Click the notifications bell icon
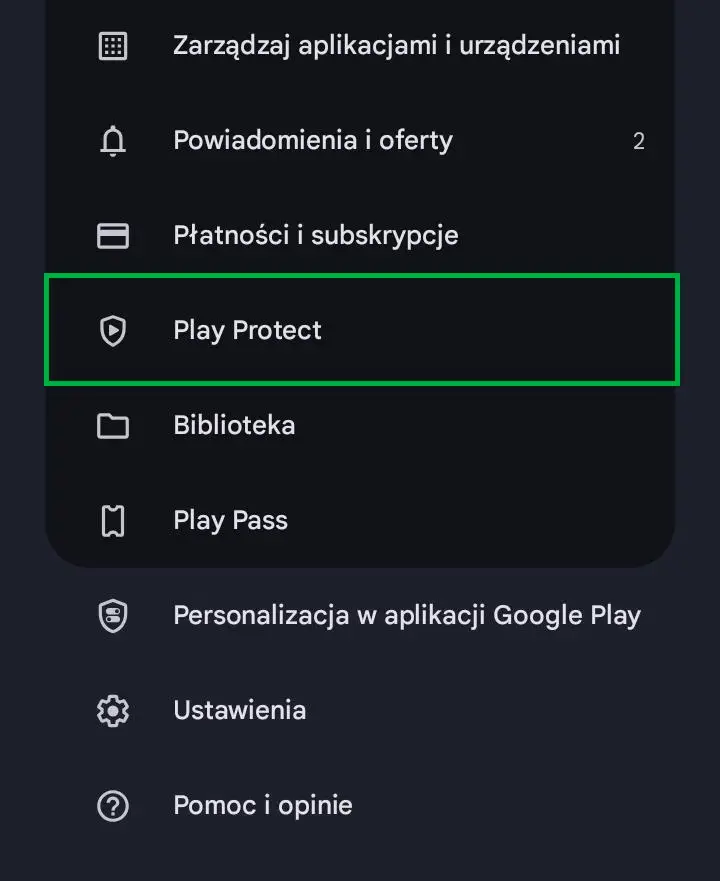The width and height of the screenshot is (720, 881). (113, 141)
